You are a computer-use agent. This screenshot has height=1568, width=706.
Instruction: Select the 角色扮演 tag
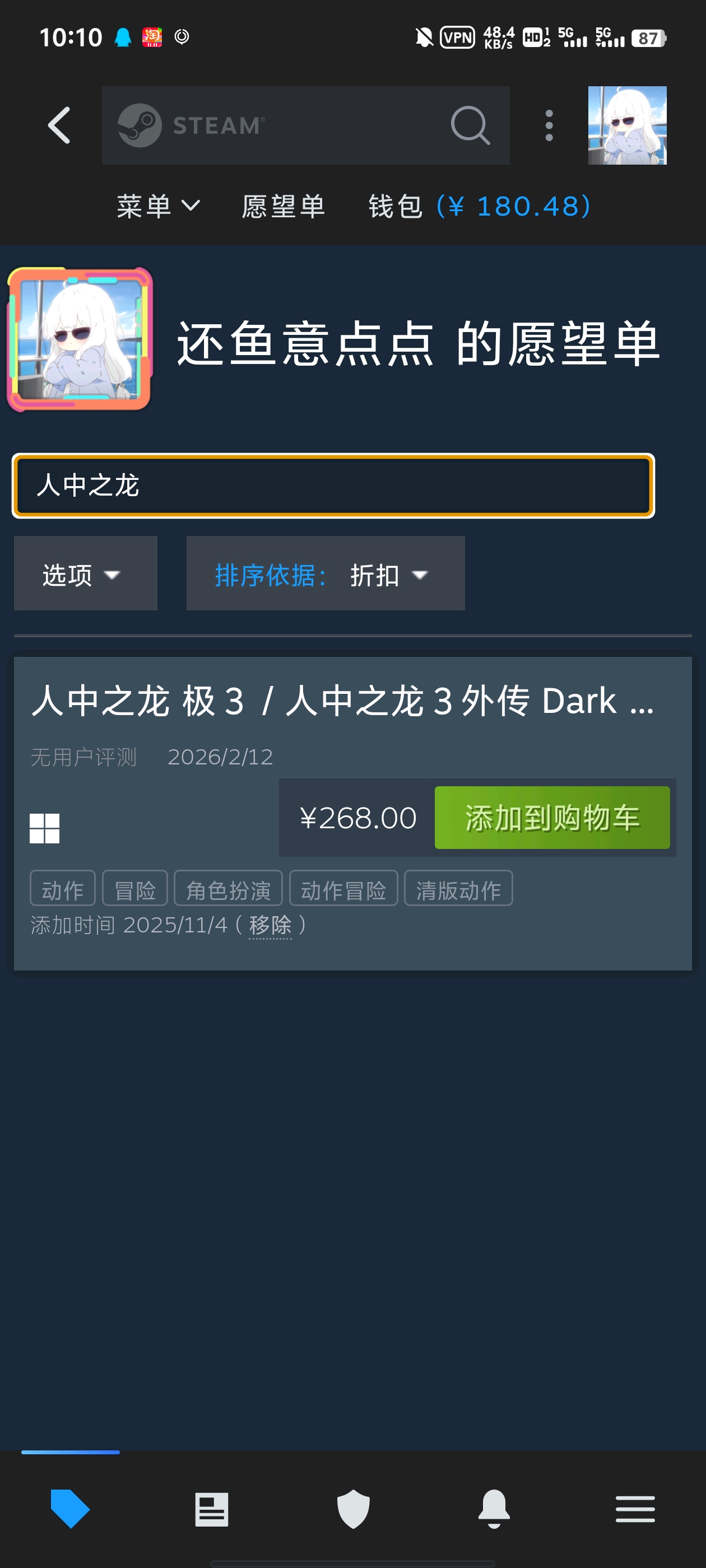coord(229,889)
